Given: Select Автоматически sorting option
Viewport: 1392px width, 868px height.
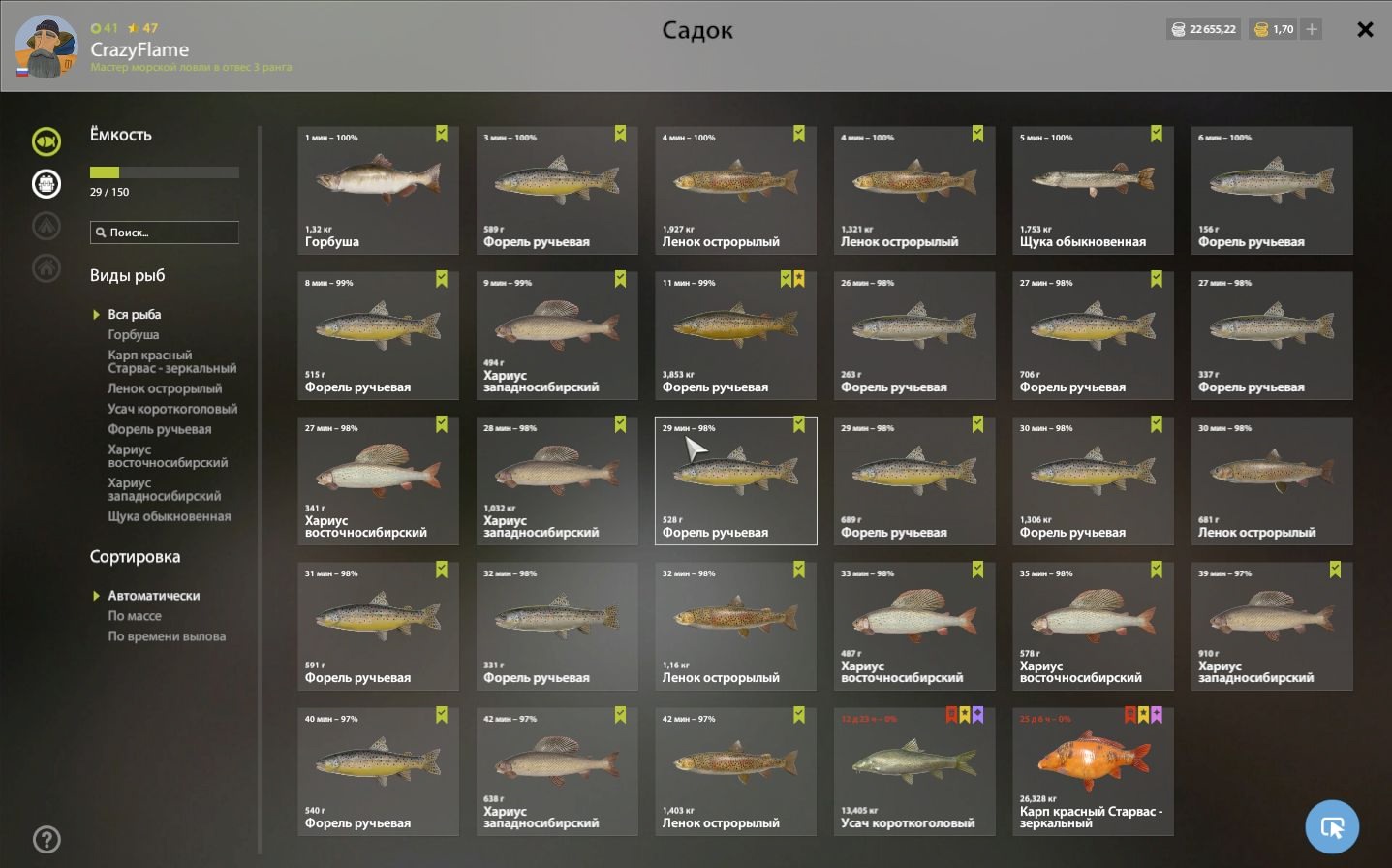Looking at the screenshot, I should (x=154, y=596).
